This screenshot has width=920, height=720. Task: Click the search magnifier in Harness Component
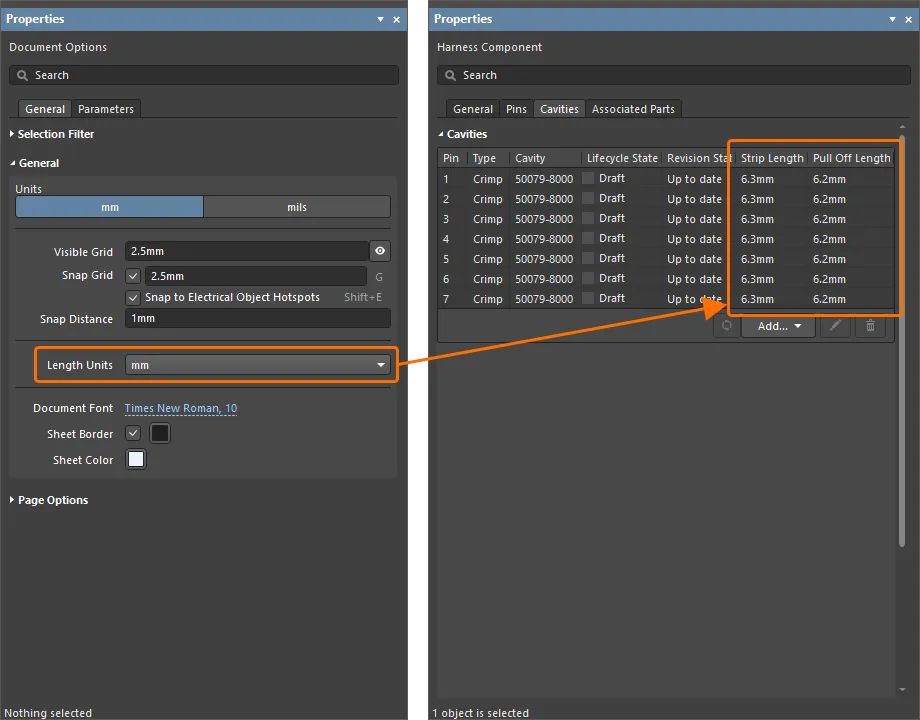click(451, 75)
